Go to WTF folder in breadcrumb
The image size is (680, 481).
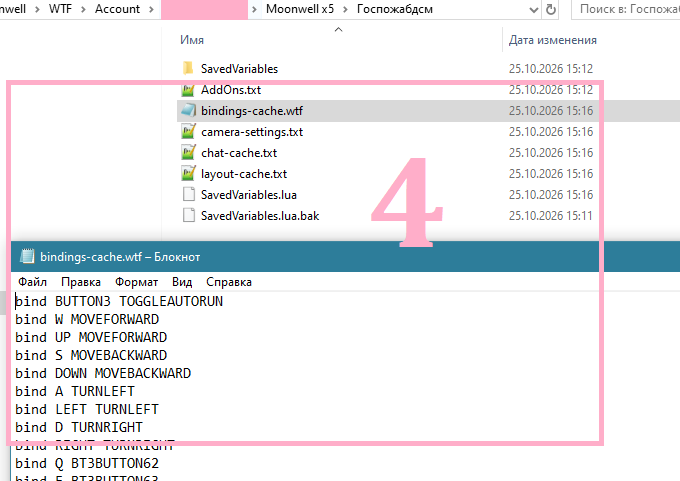coord(60,9)
